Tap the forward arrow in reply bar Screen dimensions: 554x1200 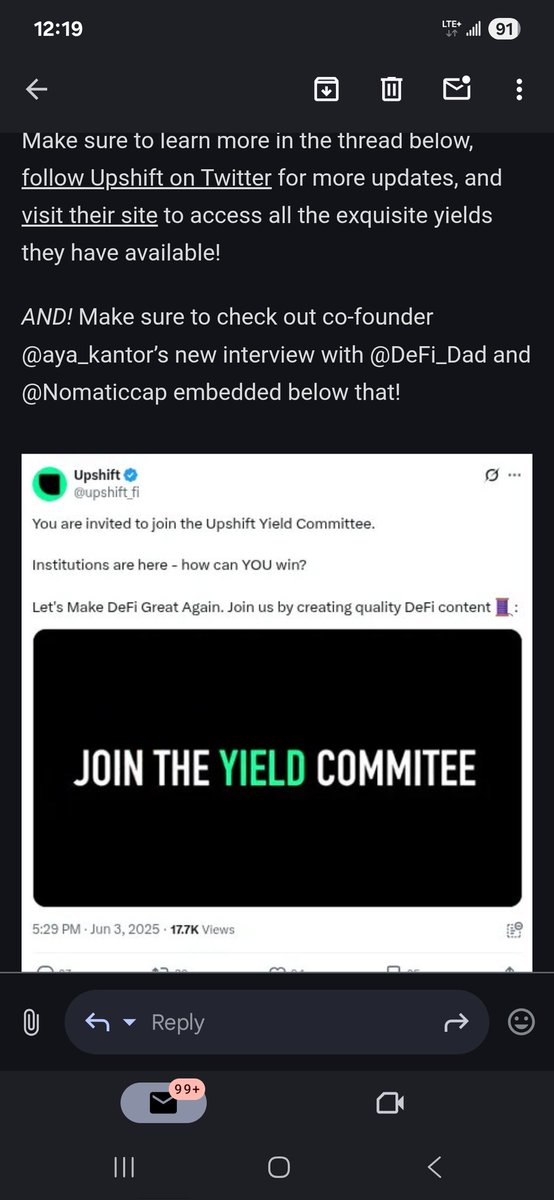click(x=456, y=1022)
